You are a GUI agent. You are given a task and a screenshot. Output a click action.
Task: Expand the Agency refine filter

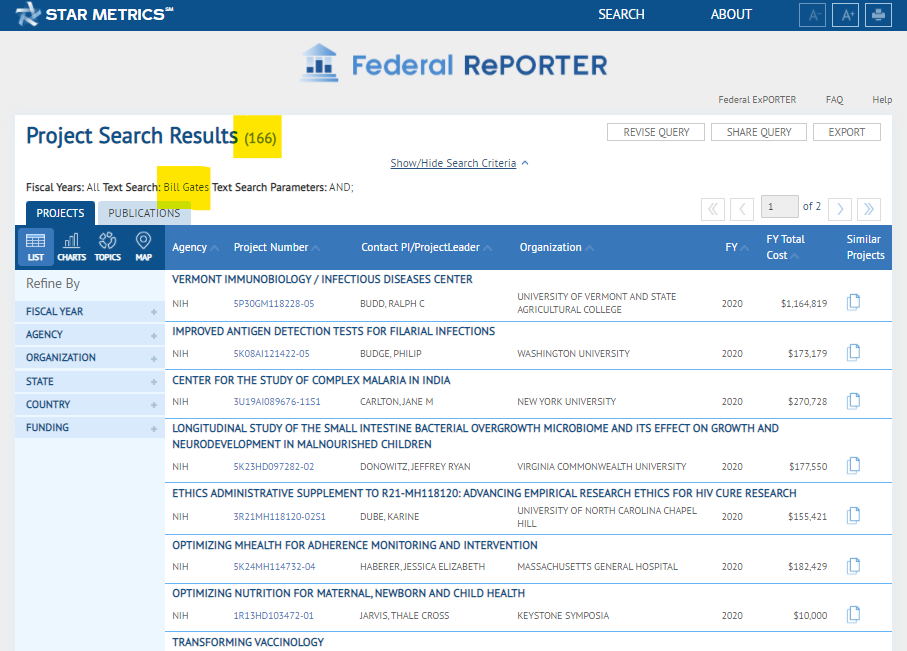click(x=90, y=334)
